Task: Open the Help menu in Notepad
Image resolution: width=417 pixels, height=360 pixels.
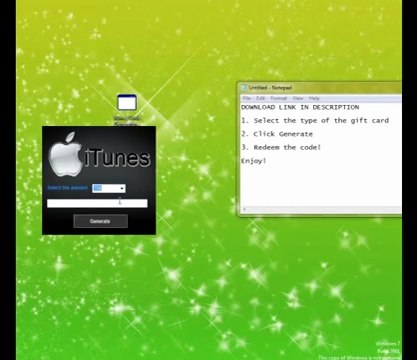Action: (x=314, y=98)
